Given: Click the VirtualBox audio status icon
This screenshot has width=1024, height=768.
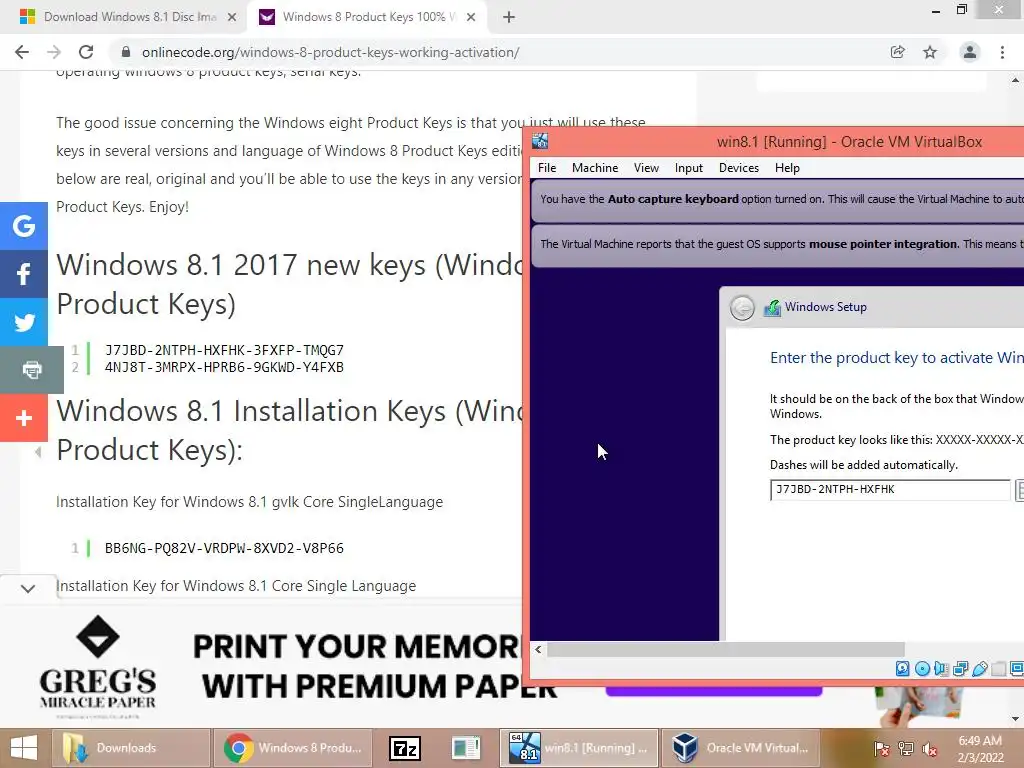Looking at the screenshot, I should (x=941, y=668).
